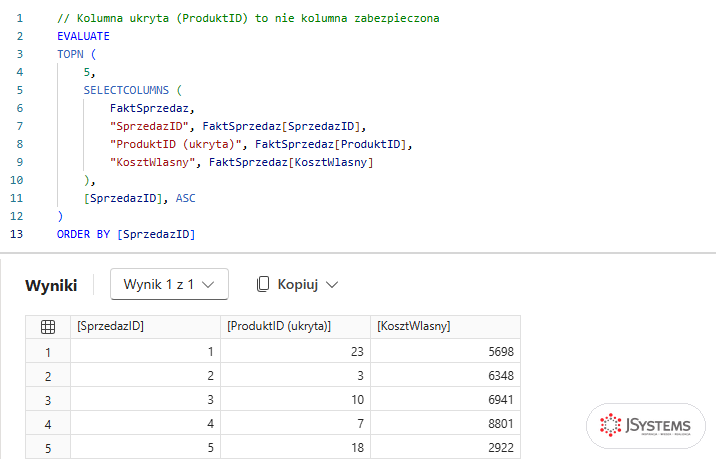Viewport: 716px width, 459px height.
Task: Select the KosztWlasny cell with 5698
Action: point(445,351)
